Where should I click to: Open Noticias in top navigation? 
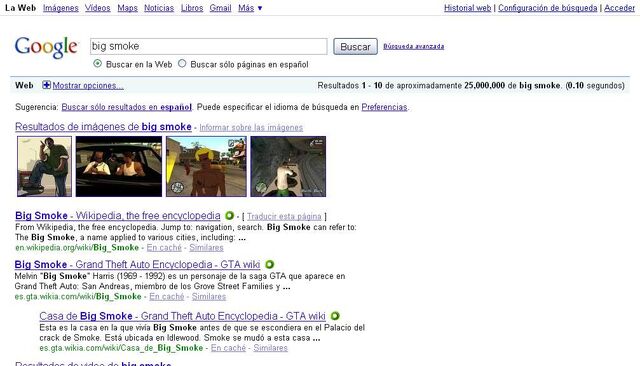[159, 8]
